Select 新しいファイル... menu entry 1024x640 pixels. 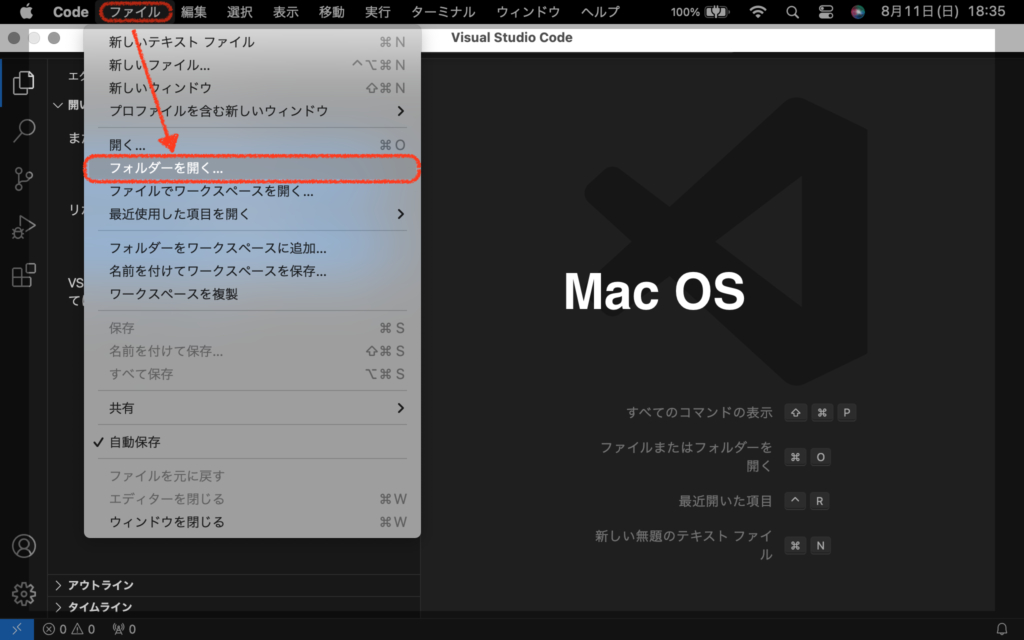click(252, 65)
